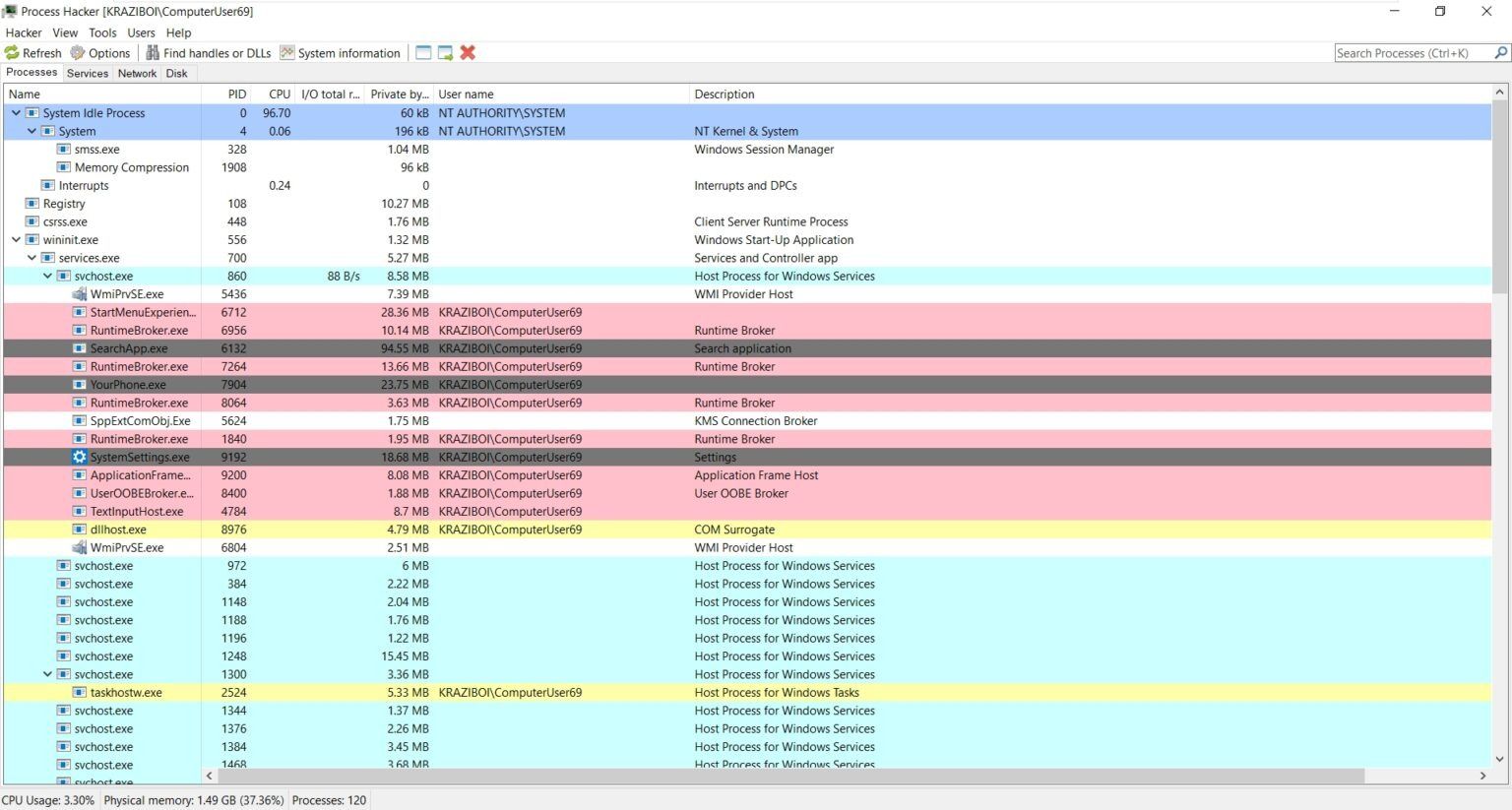Click the Process Hacker title bar icon
Screen dimensions: 1512x810
pyautogui.click(x=10, y=11)
